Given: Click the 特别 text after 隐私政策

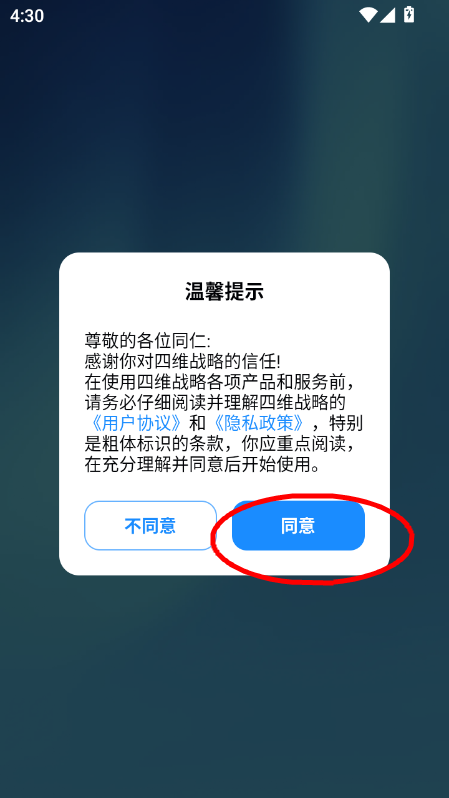Looking at the screenshot, I should (x=346, y=423).
